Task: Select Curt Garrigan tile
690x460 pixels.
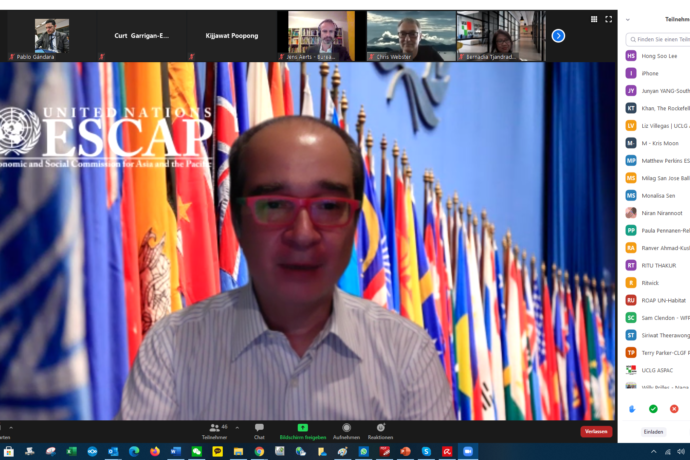Action: 141,36
